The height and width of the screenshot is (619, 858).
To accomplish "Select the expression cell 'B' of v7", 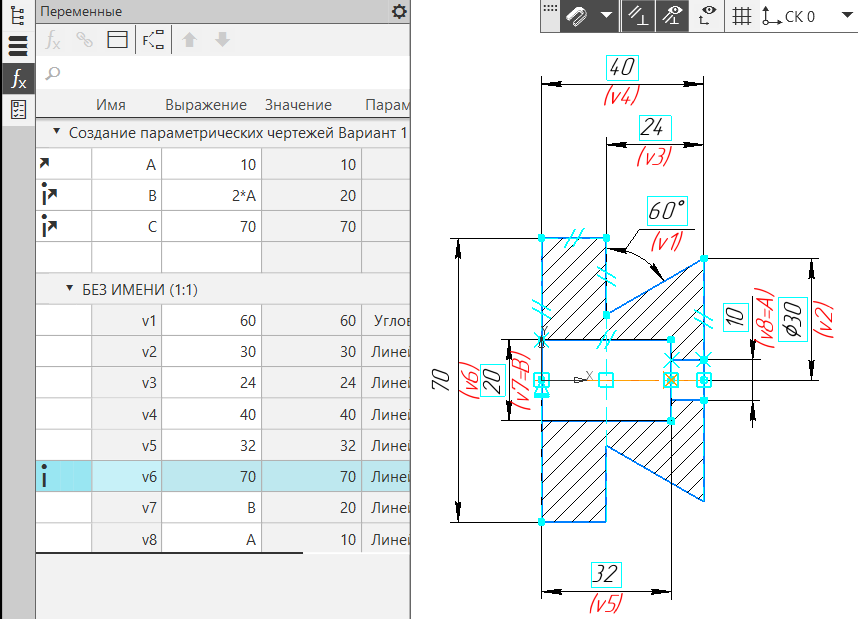I will point(211,508).
